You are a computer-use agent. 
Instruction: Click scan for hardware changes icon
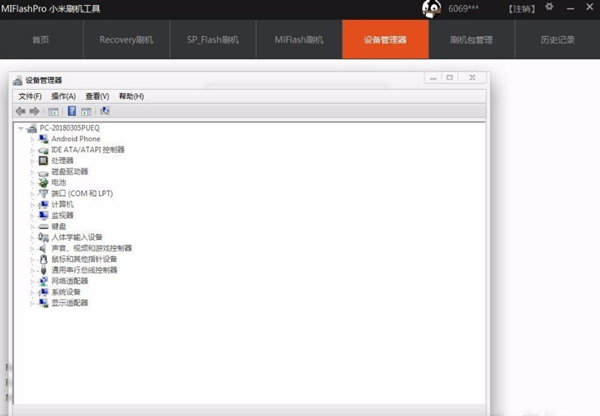point(104,111)
